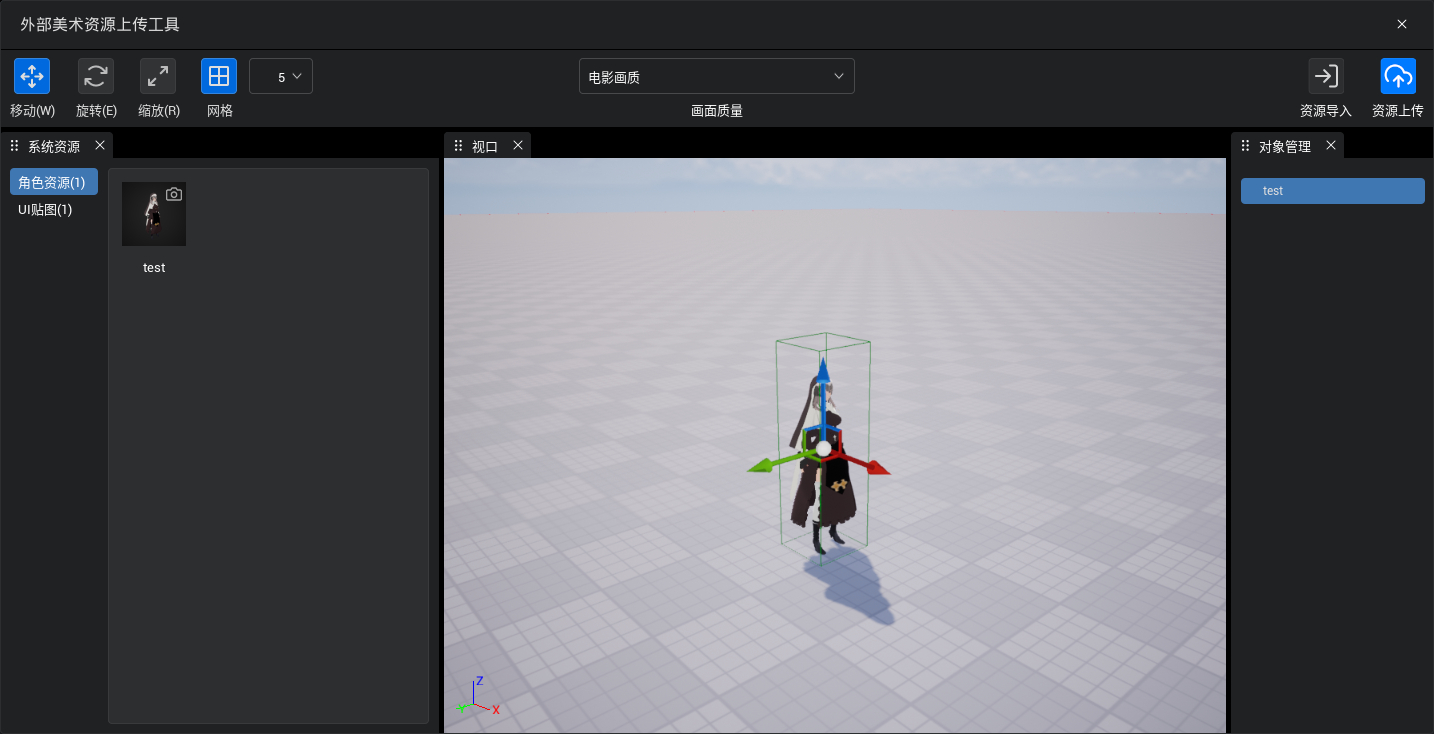Viewport: 1434px width, 734px height.
Task: Select the test object in 对象管理
Action: point(1333,191)
